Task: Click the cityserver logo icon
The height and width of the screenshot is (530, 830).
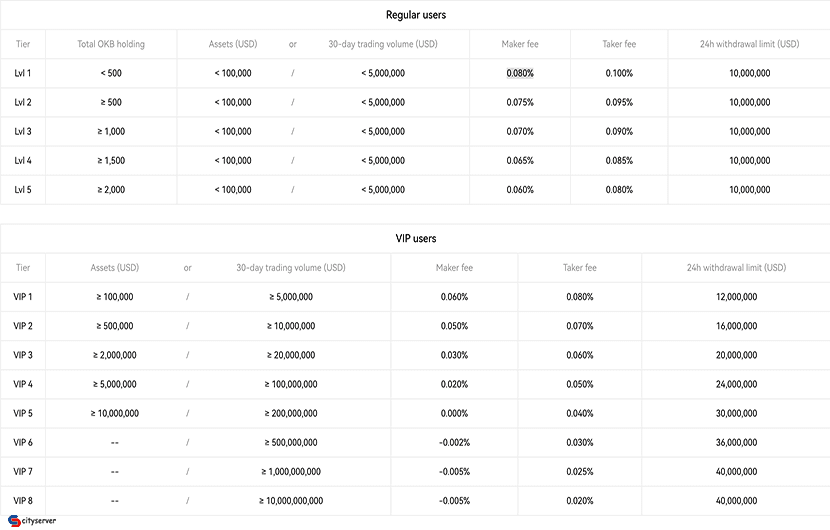Action: click(14, 521)
